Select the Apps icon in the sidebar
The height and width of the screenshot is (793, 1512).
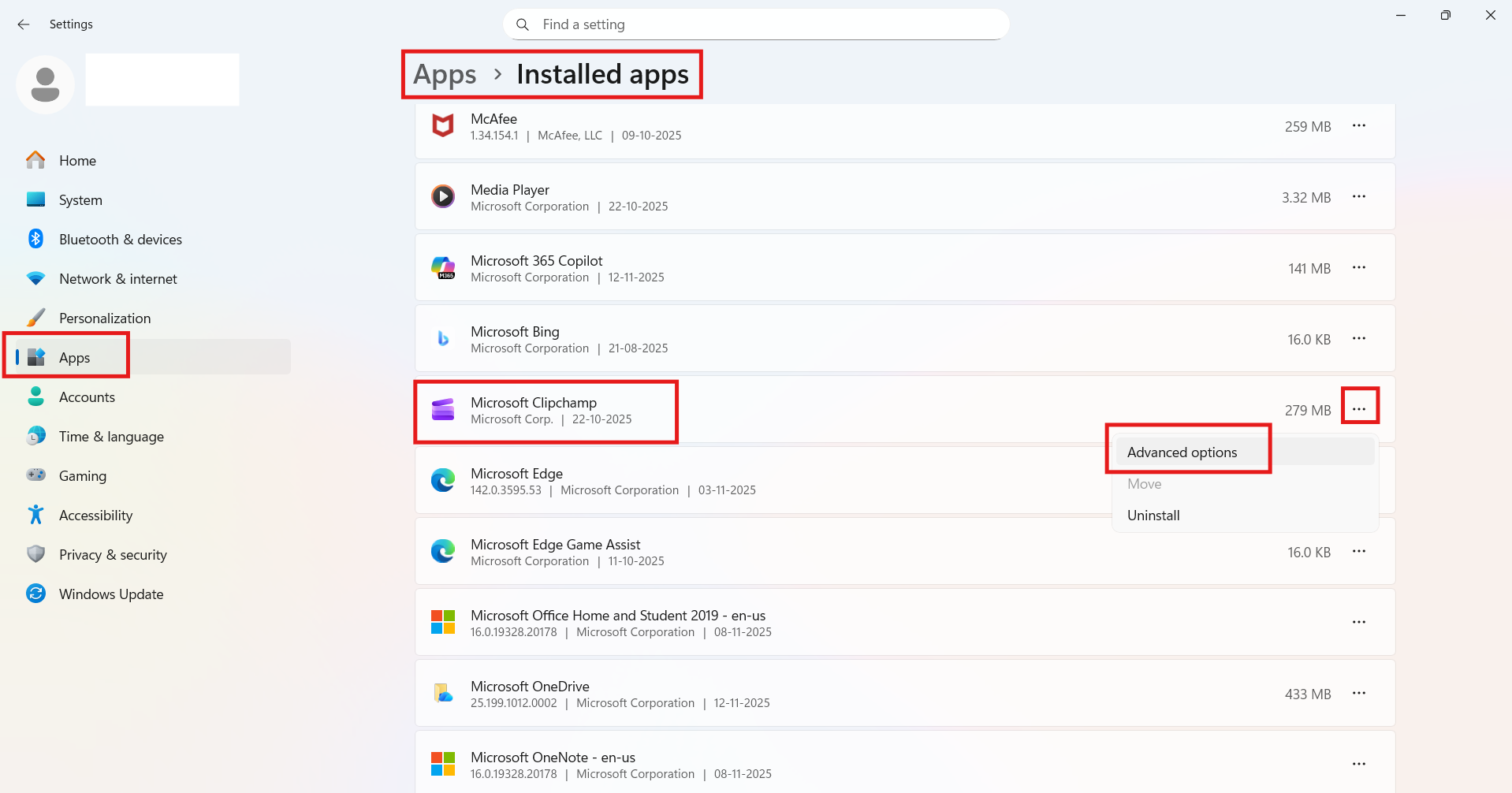pyautogui.click(x=35, y=357)
